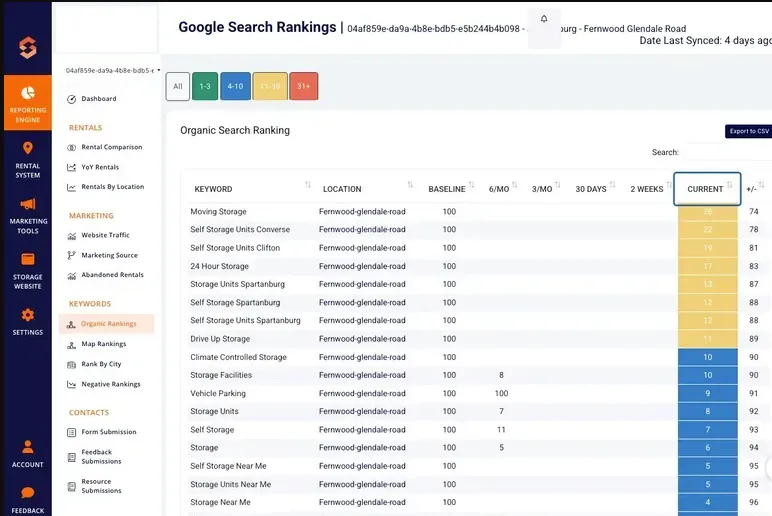The image size is (772, 516).
Task: Go to Website Traffic page
Action: click(x=105, y=235)
